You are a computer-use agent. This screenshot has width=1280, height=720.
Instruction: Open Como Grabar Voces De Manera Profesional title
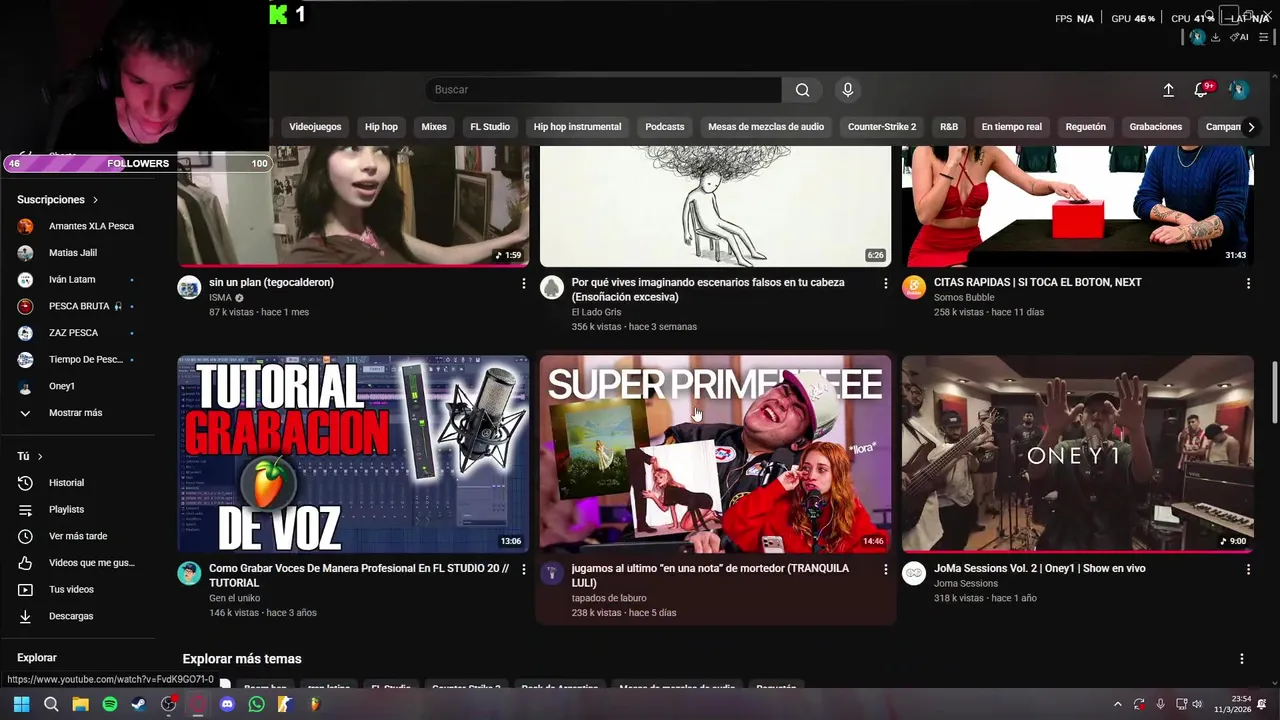point(359,575)
